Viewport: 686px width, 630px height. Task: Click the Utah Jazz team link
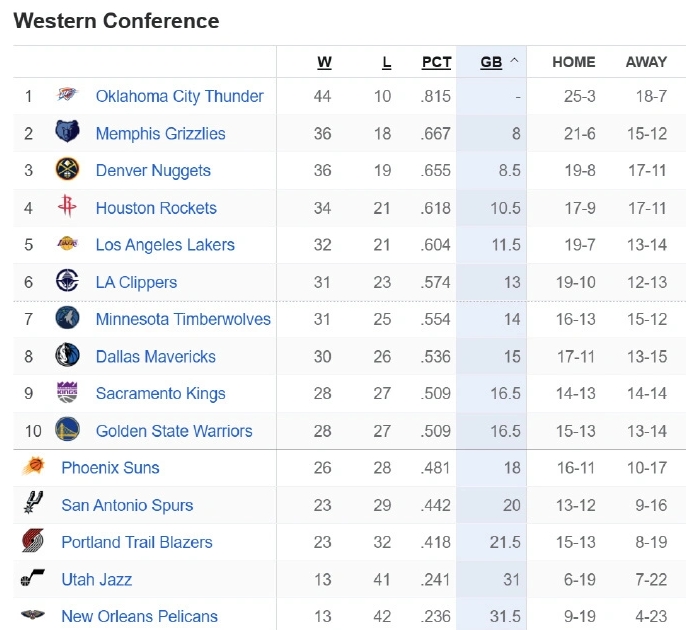point(96,580)
